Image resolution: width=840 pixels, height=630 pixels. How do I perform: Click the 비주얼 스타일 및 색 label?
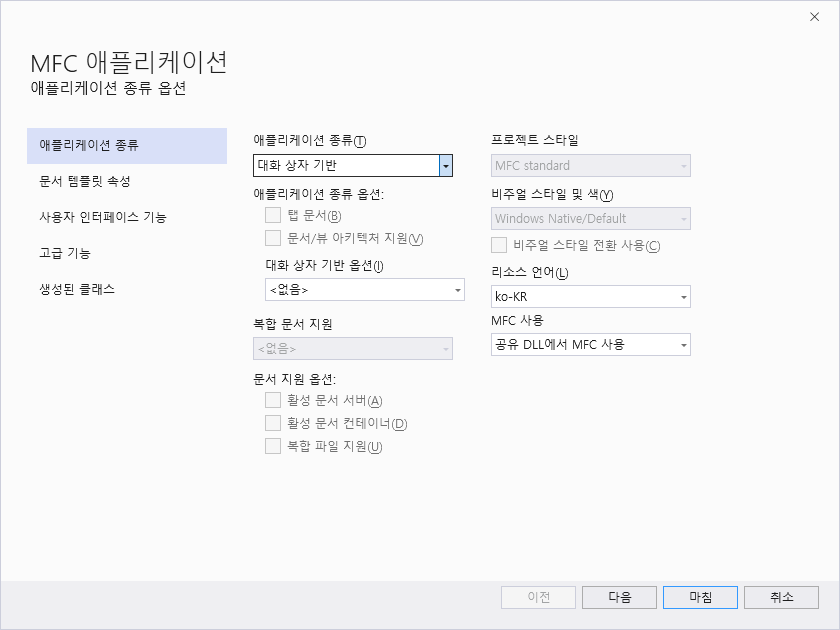click(552, 194)
